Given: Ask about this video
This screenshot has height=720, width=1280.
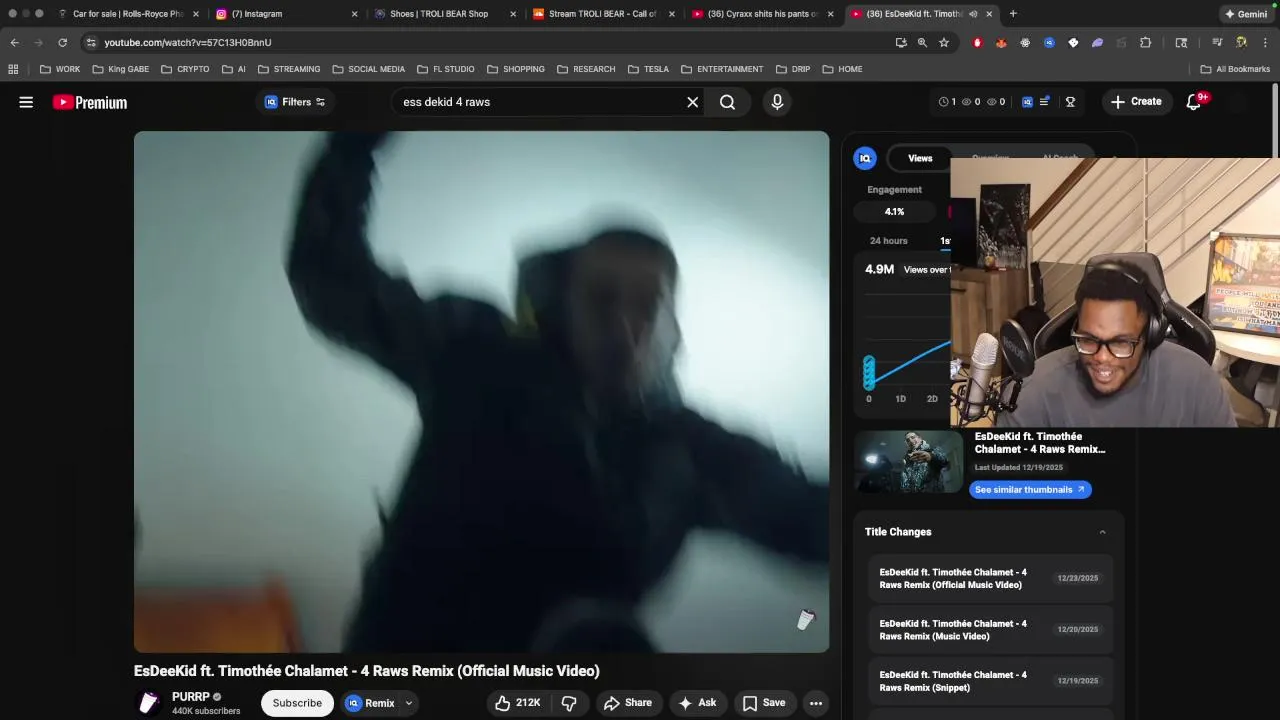Looking at the screenshot, I should pyautogui.click(x=697, y=703).
